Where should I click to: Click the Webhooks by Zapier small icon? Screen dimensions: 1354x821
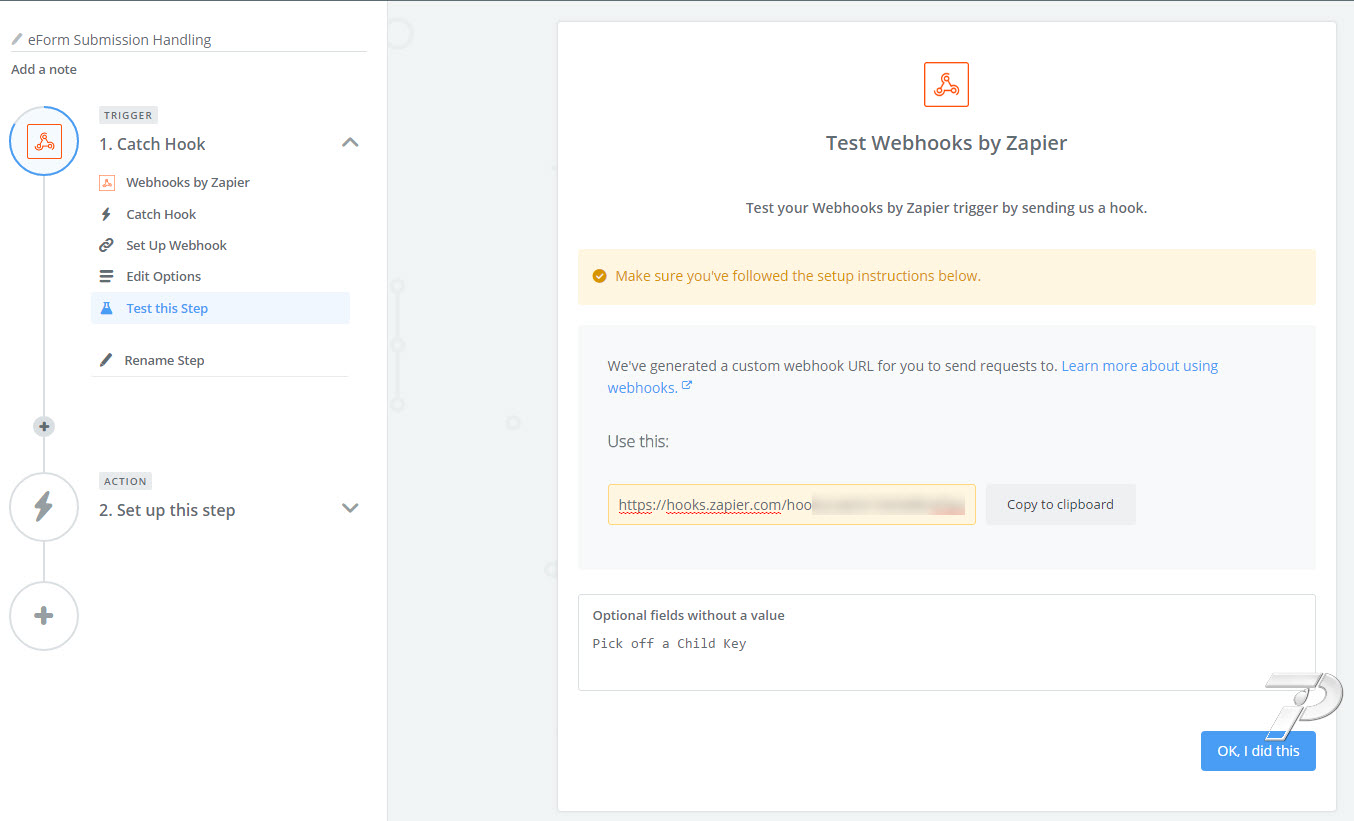coord(107,182)
